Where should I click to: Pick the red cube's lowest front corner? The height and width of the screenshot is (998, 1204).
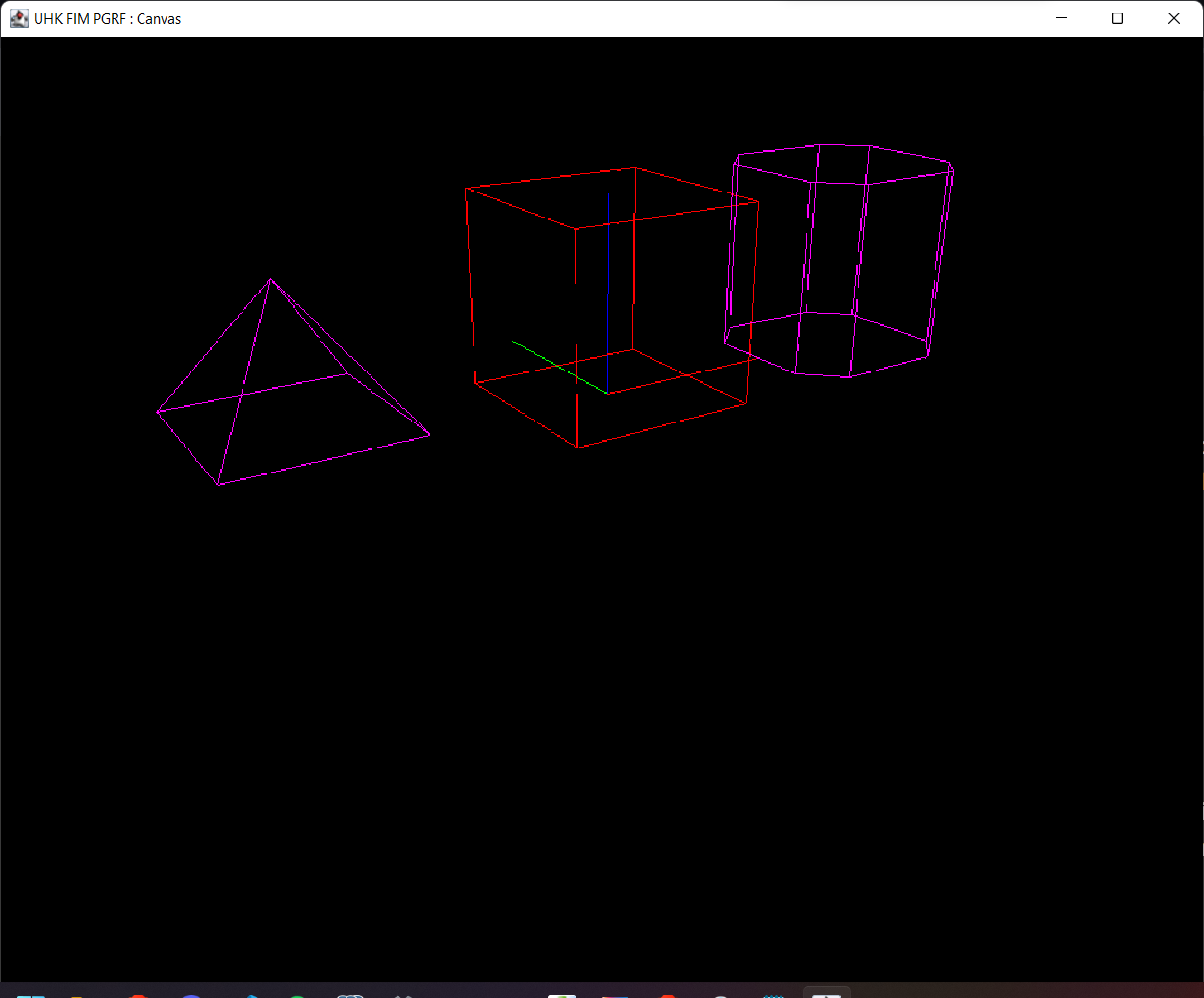tap(578, 447)
